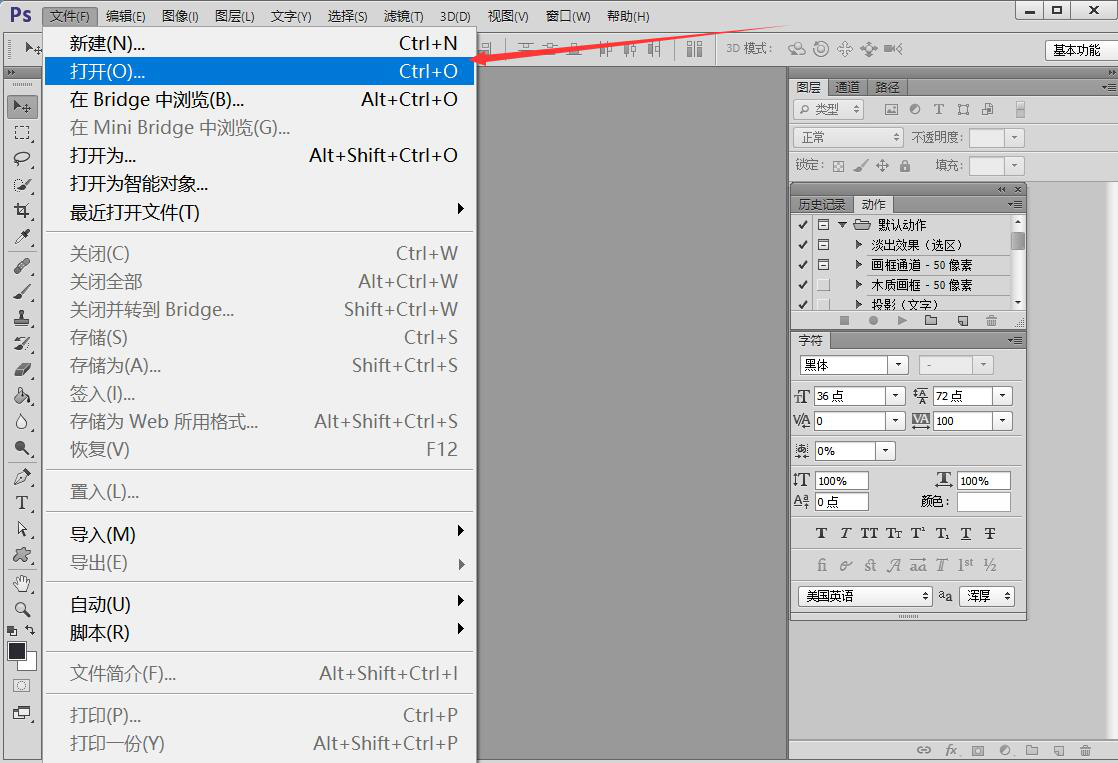Viewport: 1118px width, 763px height.
Task: Choose 打开为智能对象... menu entry
Action: point(260,183)
